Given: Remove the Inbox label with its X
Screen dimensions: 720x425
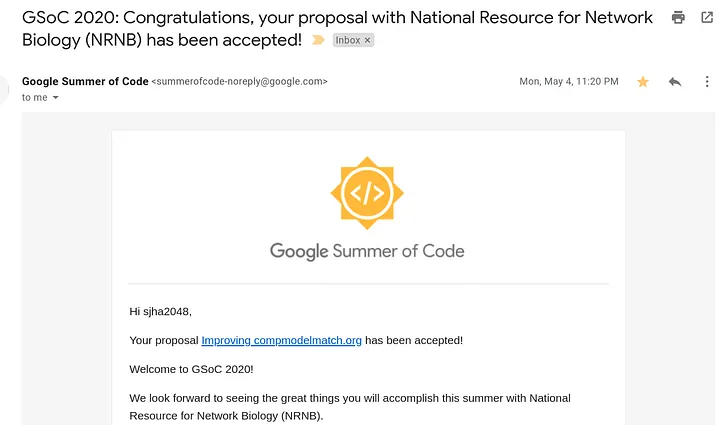Looking at the screenshot, I should (367, 40).
